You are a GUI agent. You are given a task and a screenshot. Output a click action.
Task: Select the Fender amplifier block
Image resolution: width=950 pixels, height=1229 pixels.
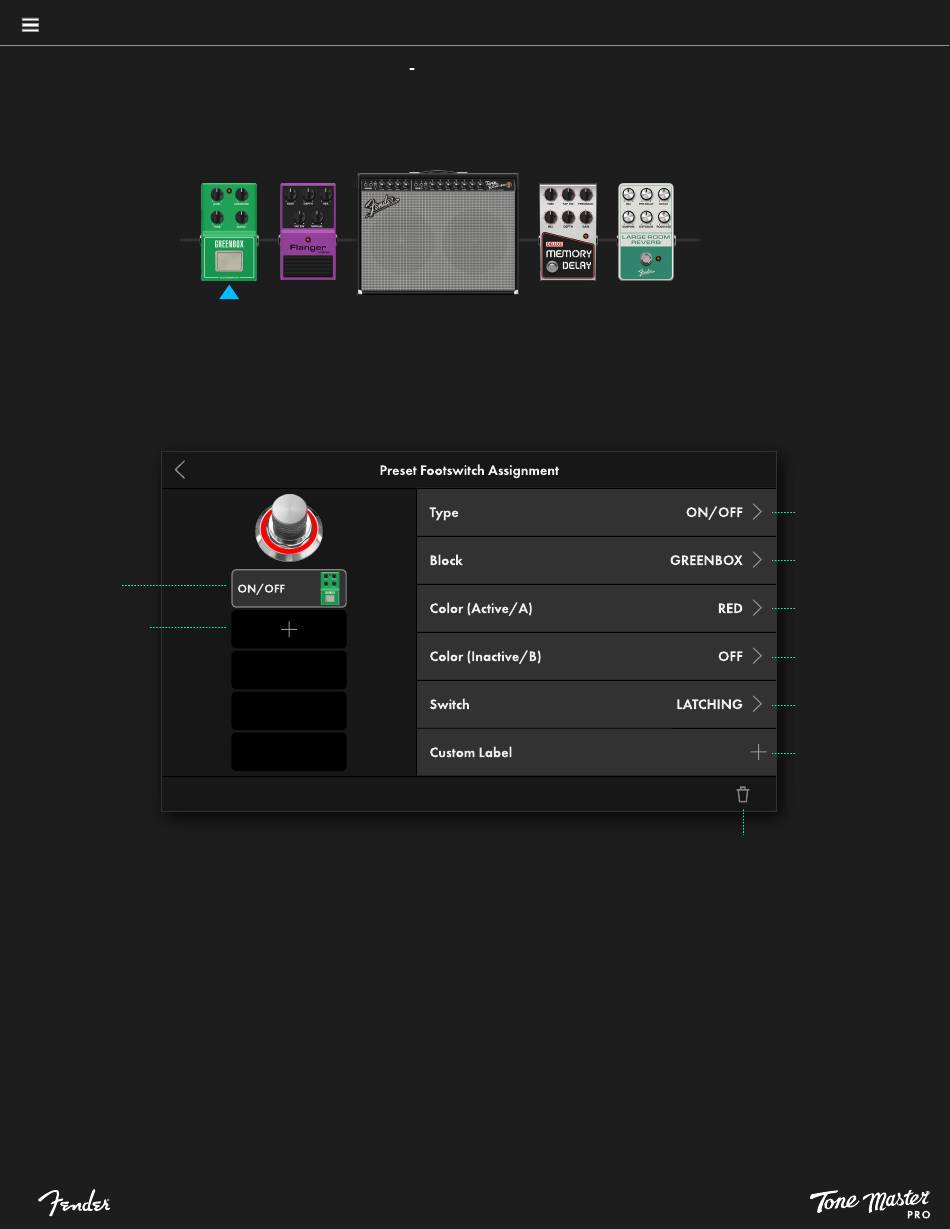438,233
